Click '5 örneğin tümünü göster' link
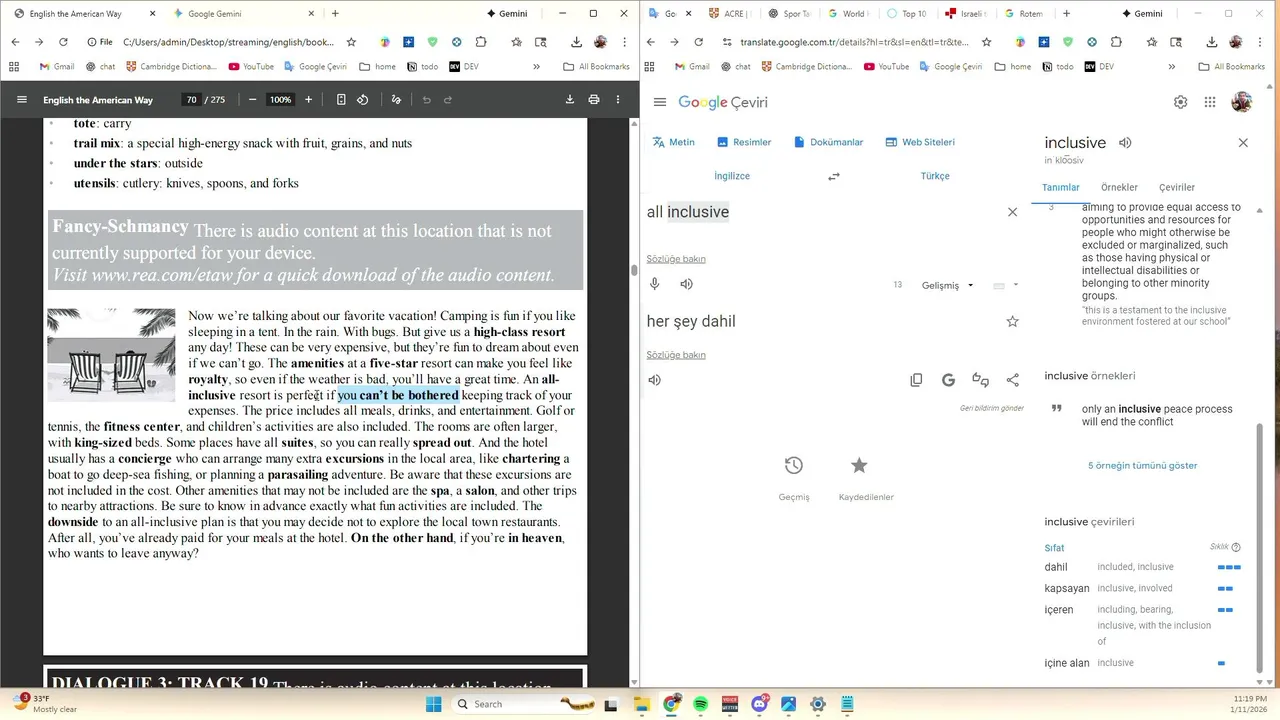 click(x=1142, y=465)
